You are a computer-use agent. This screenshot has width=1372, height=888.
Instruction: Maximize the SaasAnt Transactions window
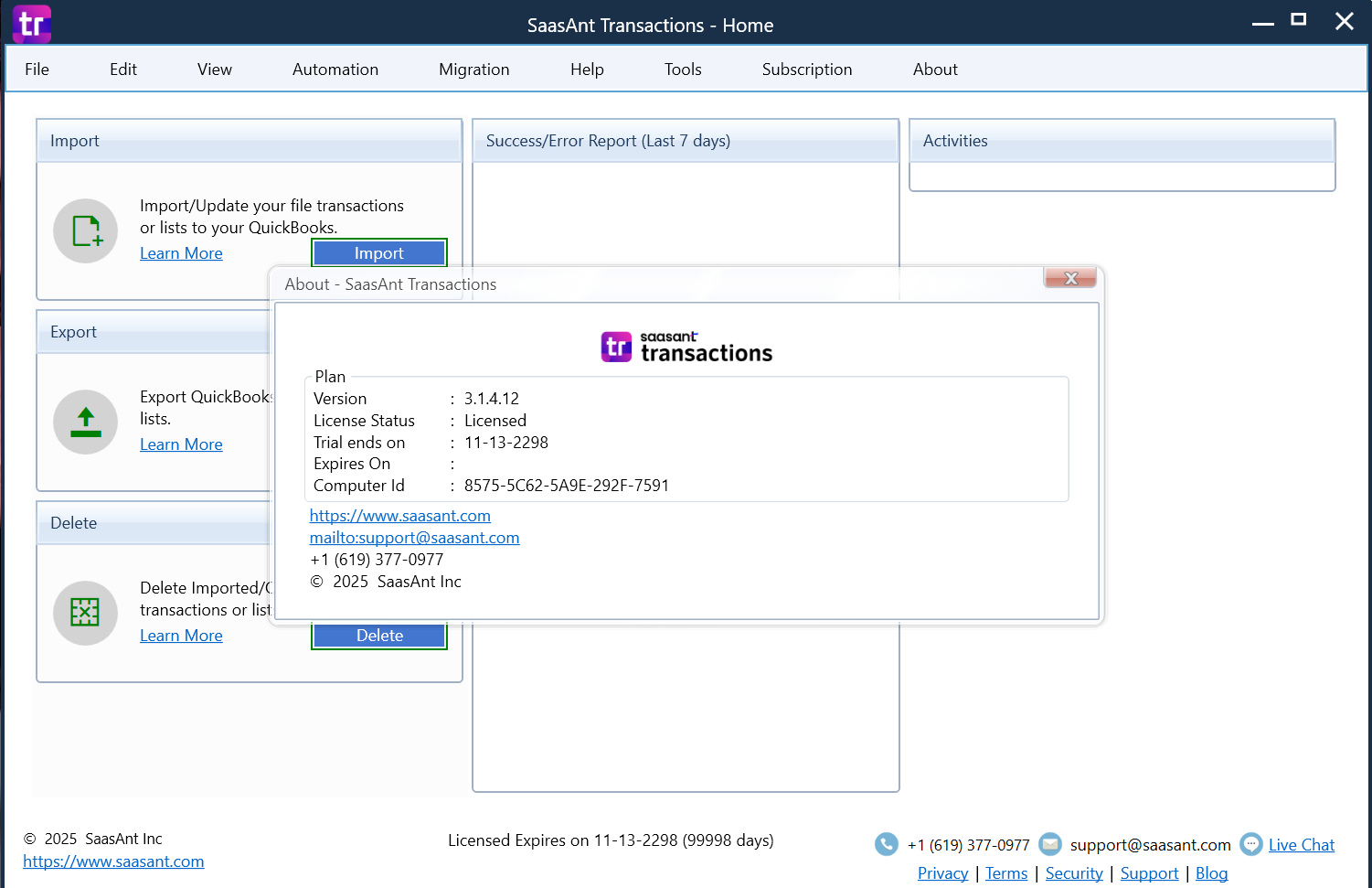point(1299,19)
